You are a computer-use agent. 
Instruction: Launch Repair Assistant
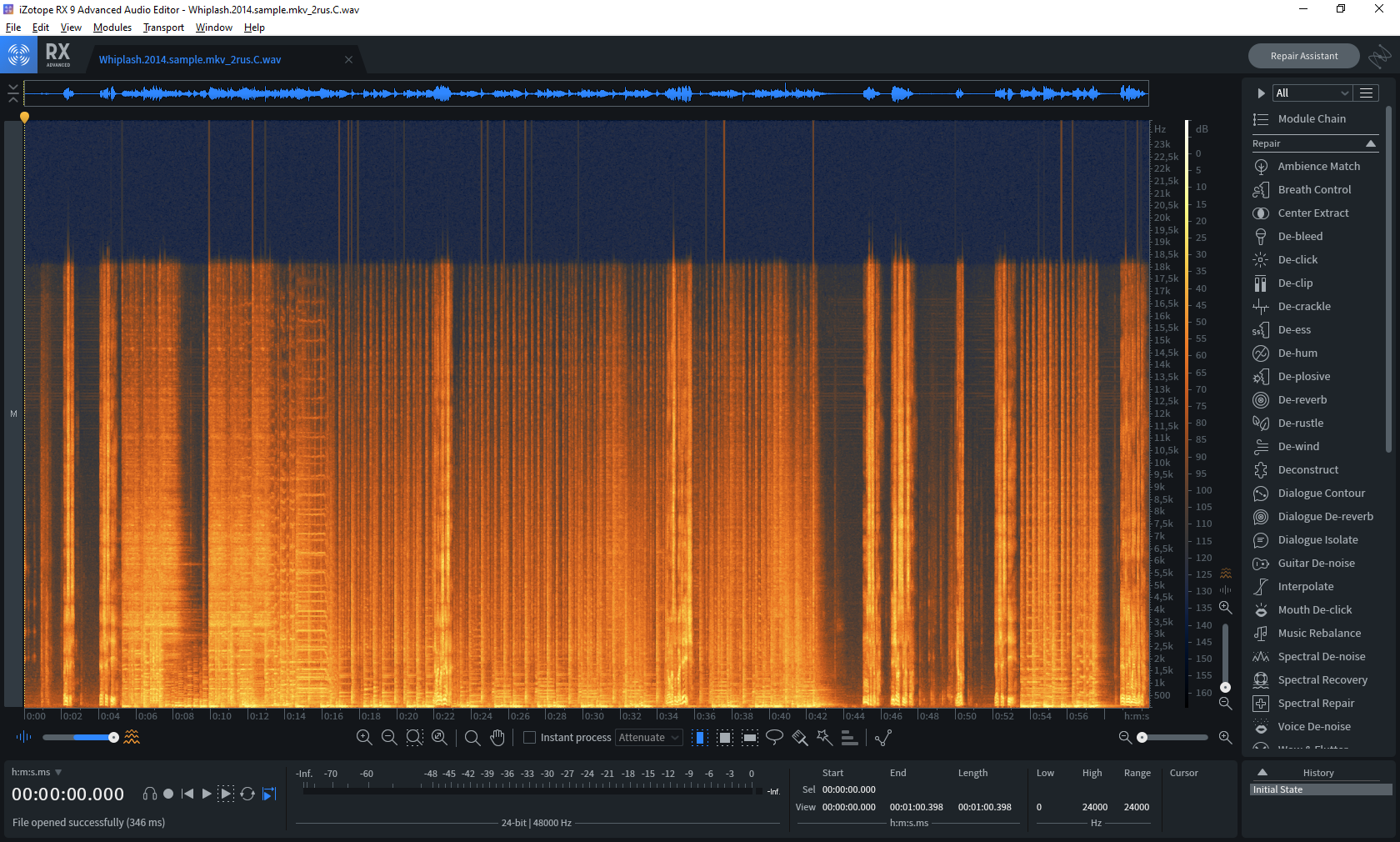click(1303, 56)
